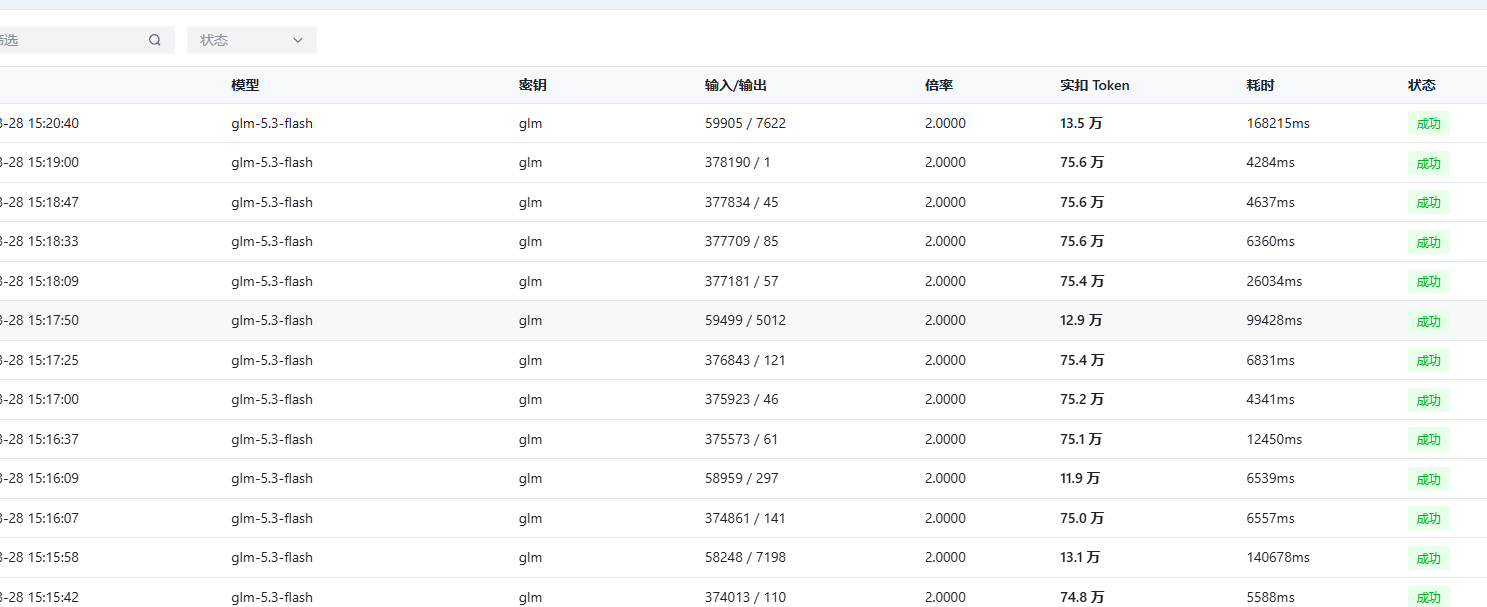The width and height of the screenshot is (1487, 607).
Task: Click the 375923 / 46 input/output value
Action: pyautogui.click(x=741, y=399)
